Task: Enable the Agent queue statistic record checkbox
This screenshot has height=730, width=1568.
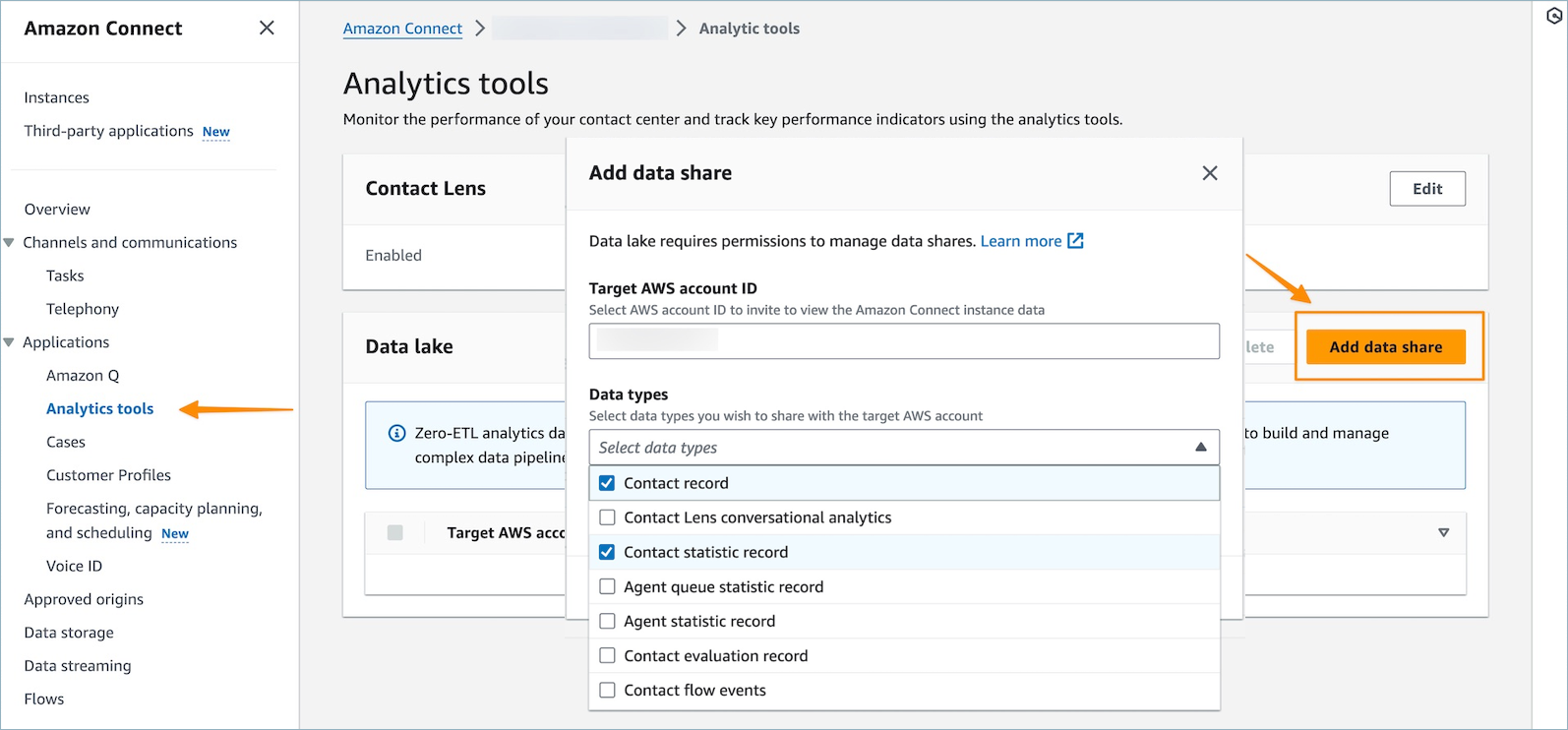Action: (x=607, y=586)
